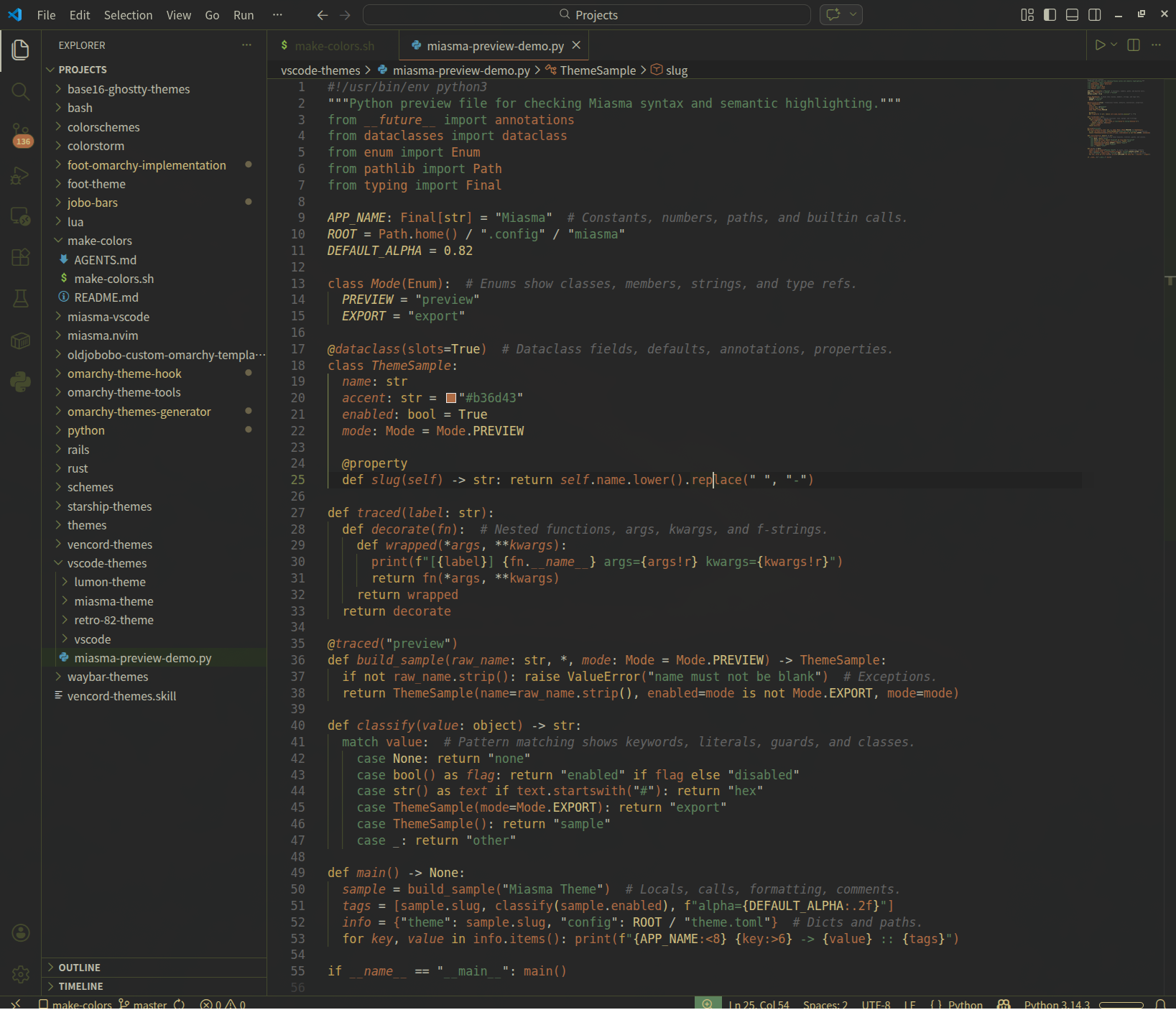Open the File menu
Image resolution: width=1176 pixels, height=1015 pixels.
click(46, 15)
